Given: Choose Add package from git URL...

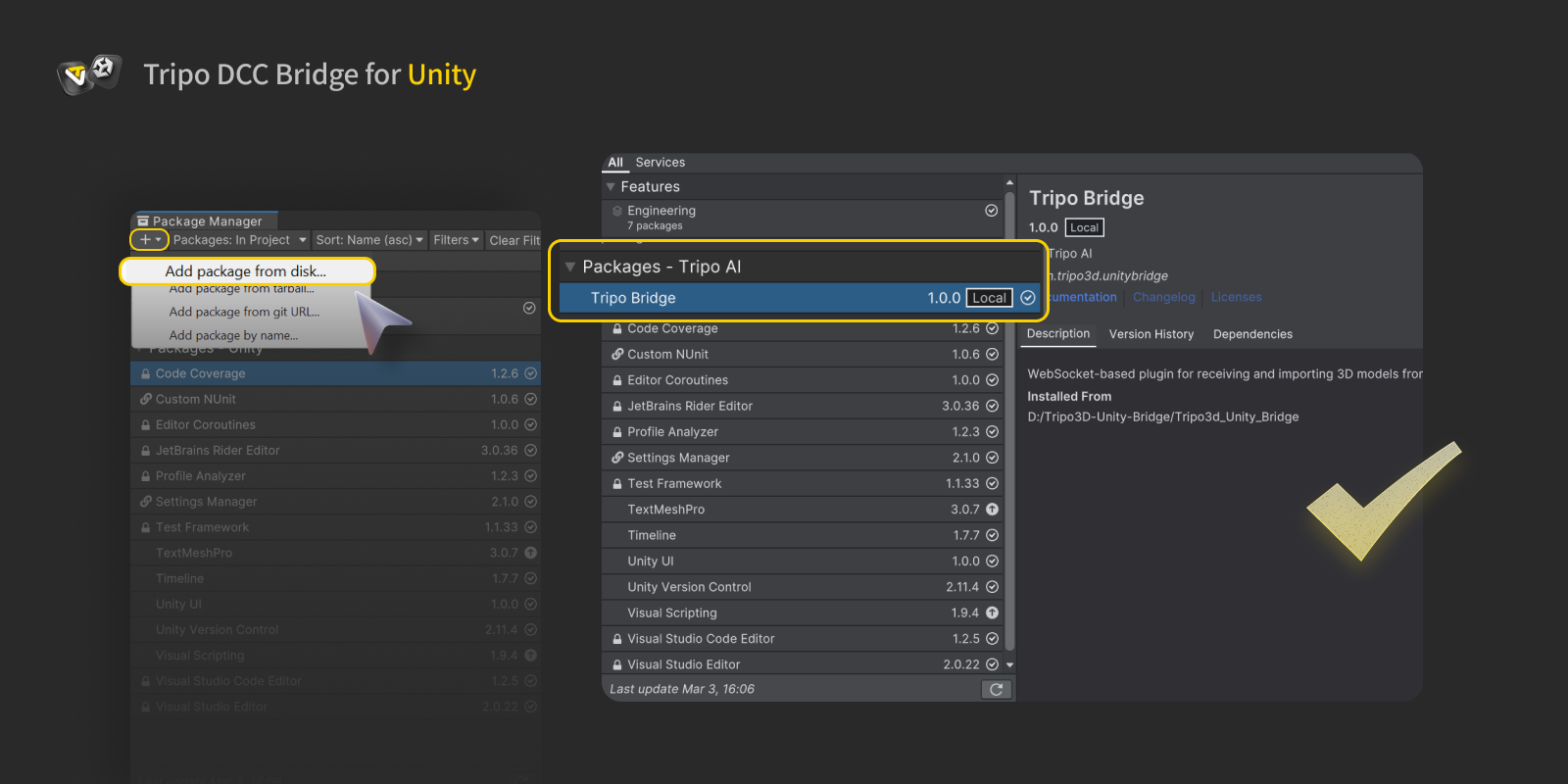Looking at the screenshot, I should click(x=244, y=312).
